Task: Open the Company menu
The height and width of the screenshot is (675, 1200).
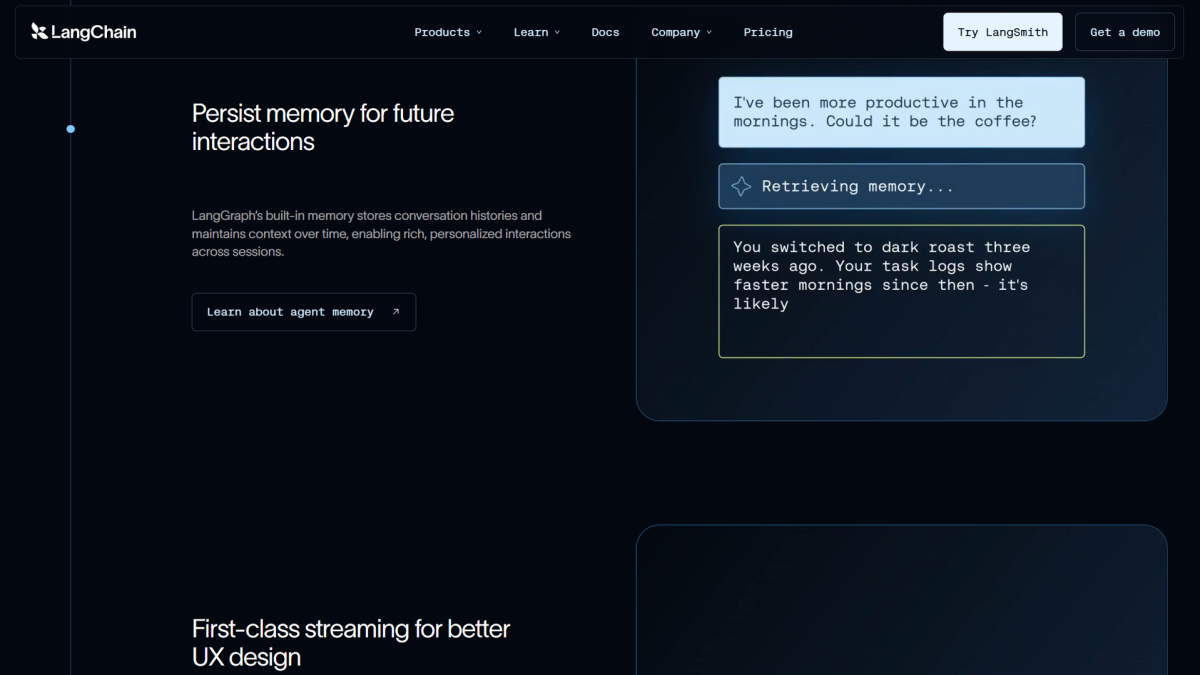Action: 682,32
